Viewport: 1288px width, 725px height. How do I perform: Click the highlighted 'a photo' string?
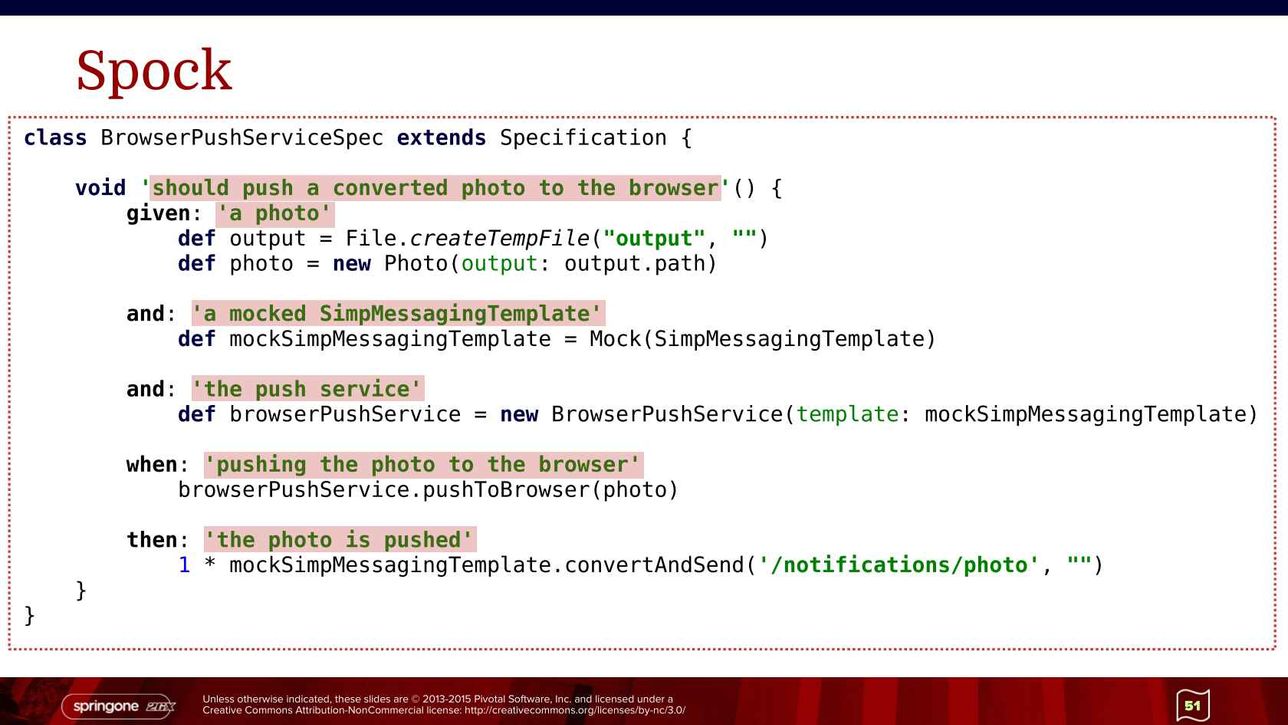click(275, 213)
